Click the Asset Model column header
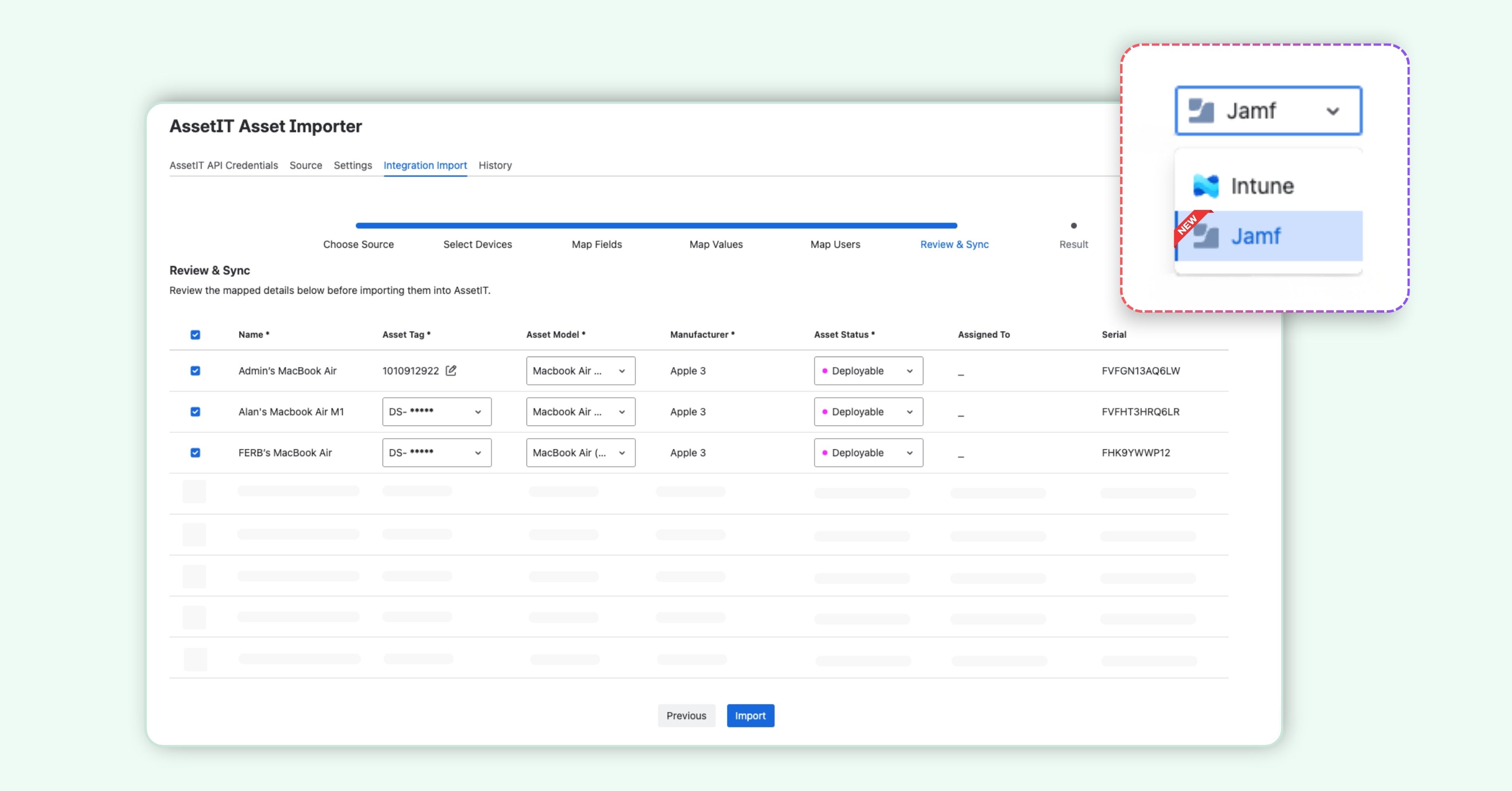This screenshot has width=1512, height=791. 555,334
